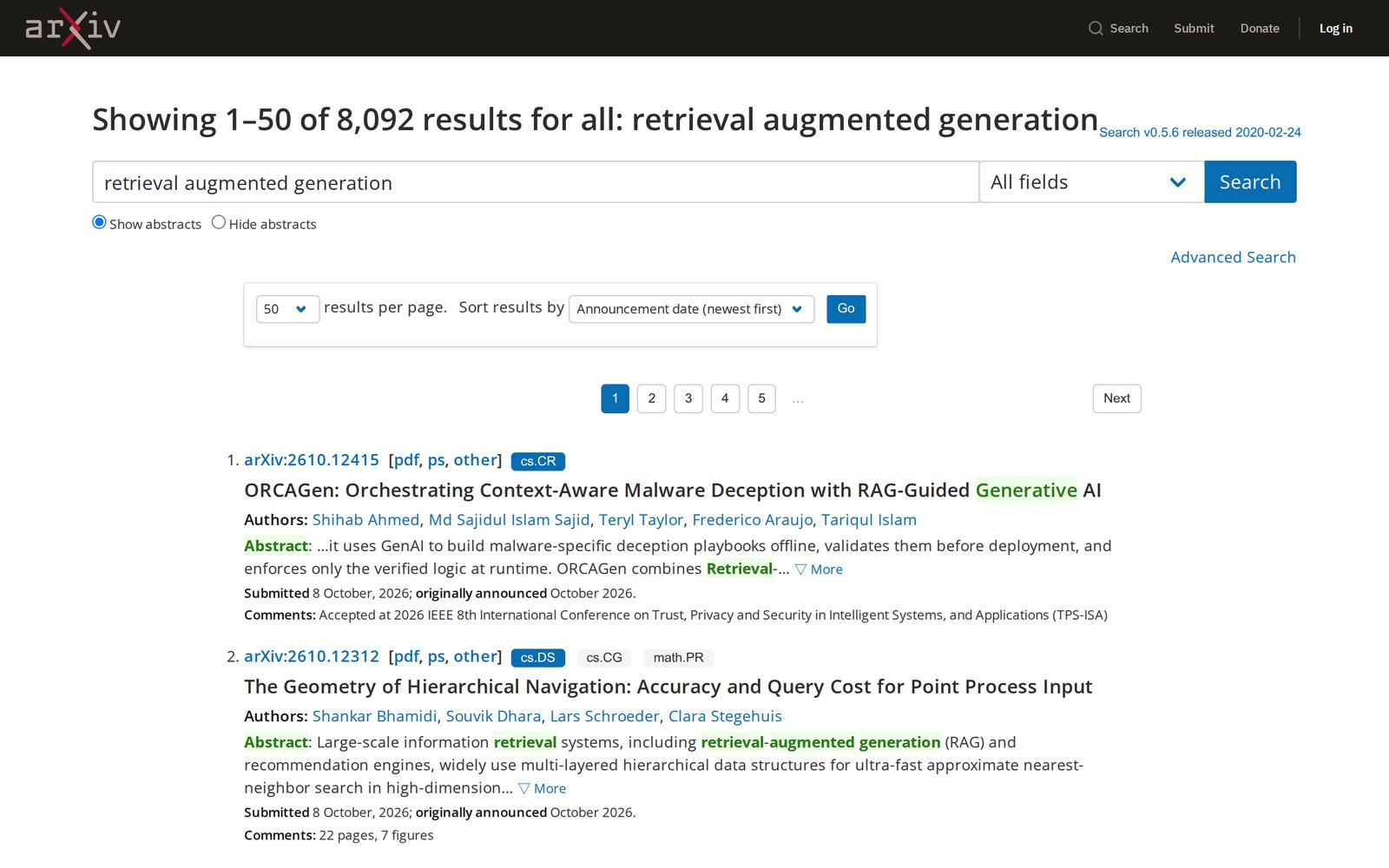The image size is (1389, 868).
Task: Go to results page 4
Action: tap(725, 398)
